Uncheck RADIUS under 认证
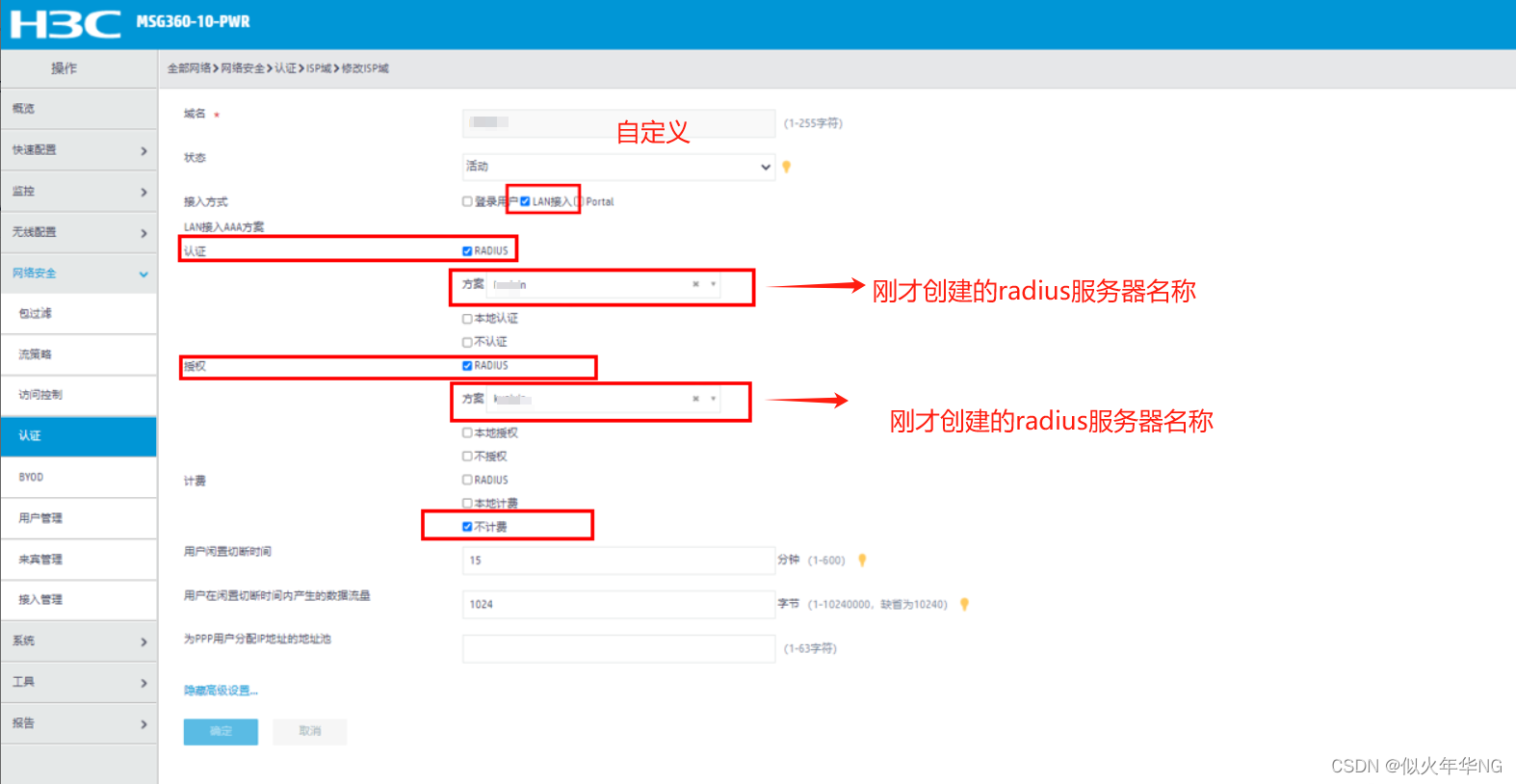This screenshot has height=784, width=1516. (x=467, y=250)
